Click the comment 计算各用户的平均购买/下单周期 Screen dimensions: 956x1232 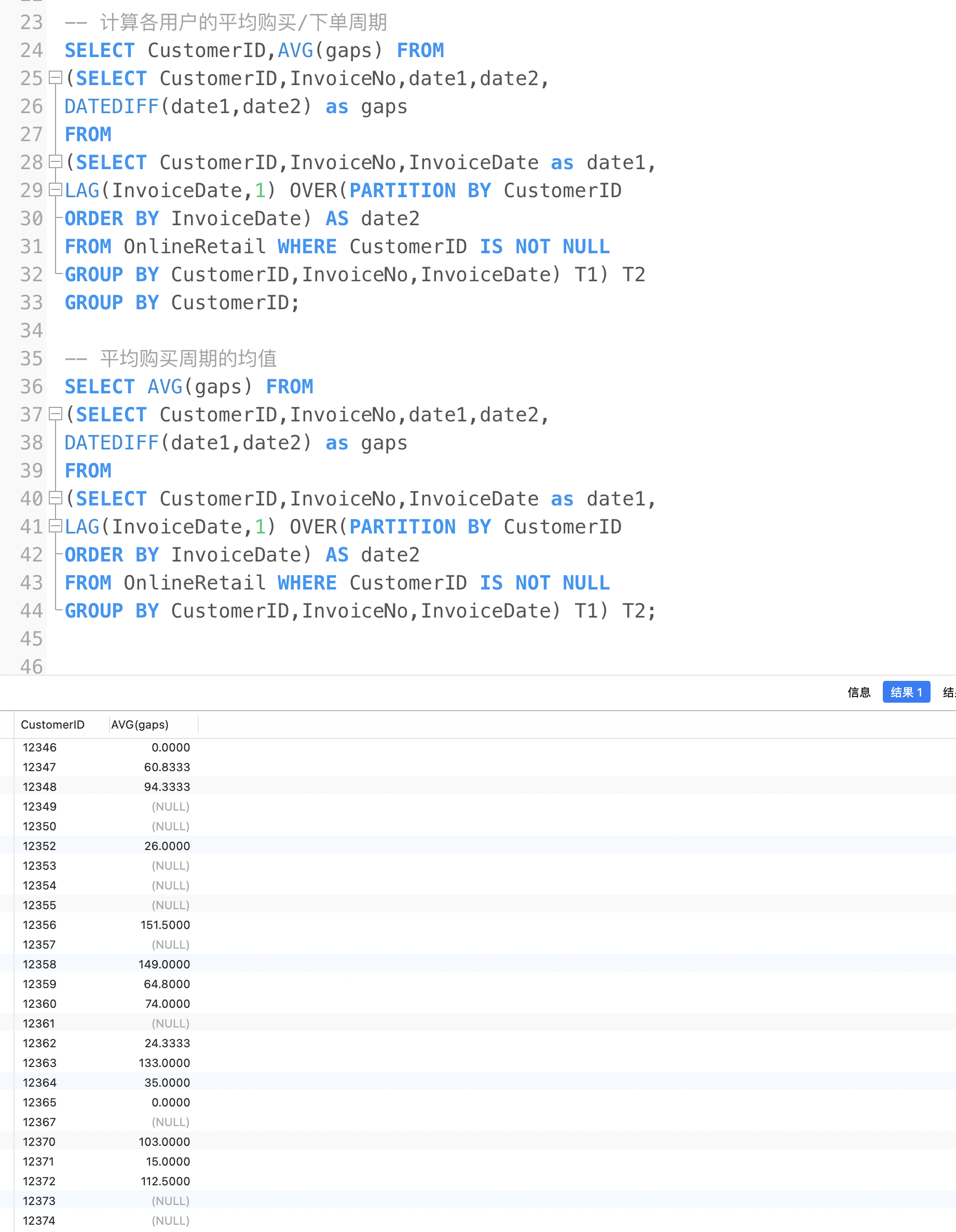(243, 22)
